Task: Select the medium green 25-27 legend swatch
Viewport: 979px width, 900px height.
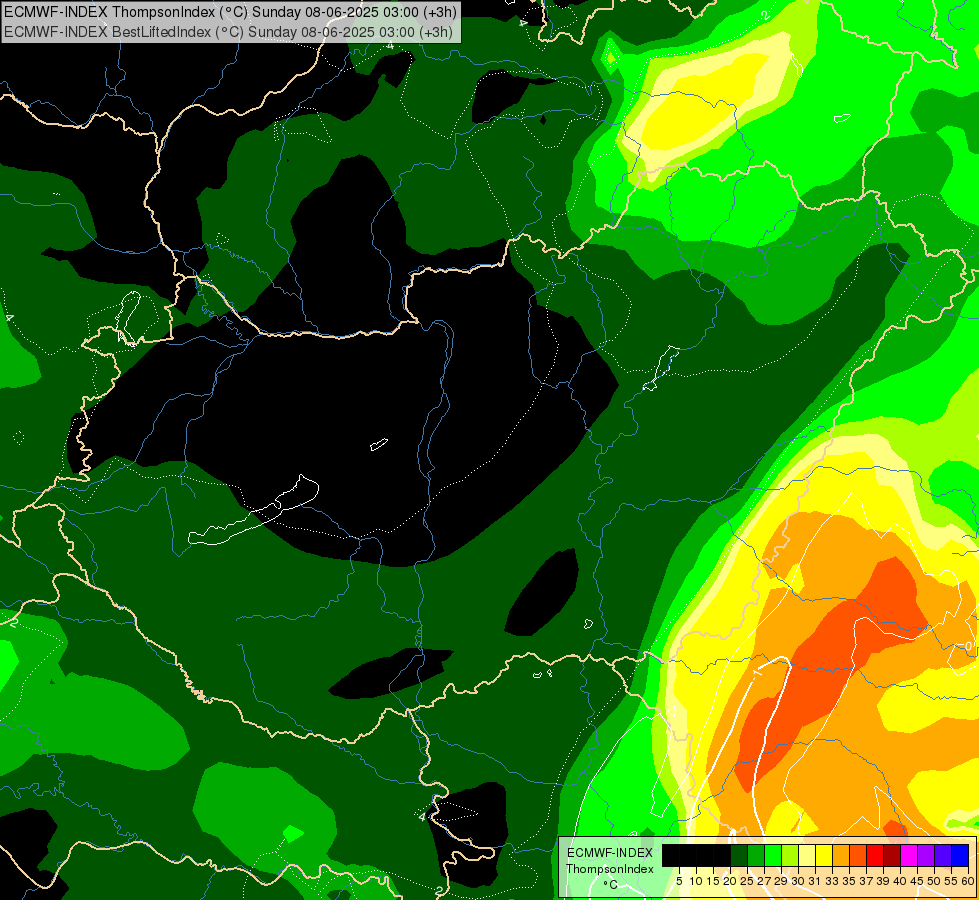Action: (756, 855)
